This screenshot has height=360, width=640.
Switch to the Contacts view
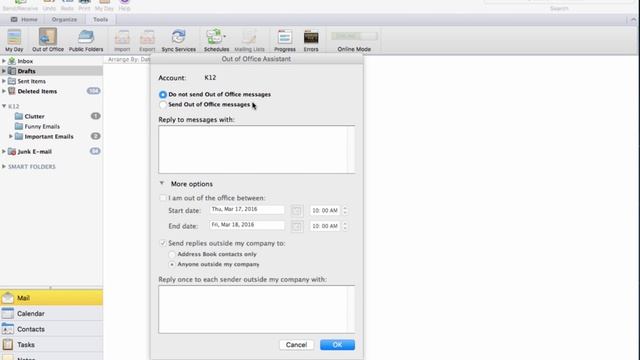coord(51,329)
